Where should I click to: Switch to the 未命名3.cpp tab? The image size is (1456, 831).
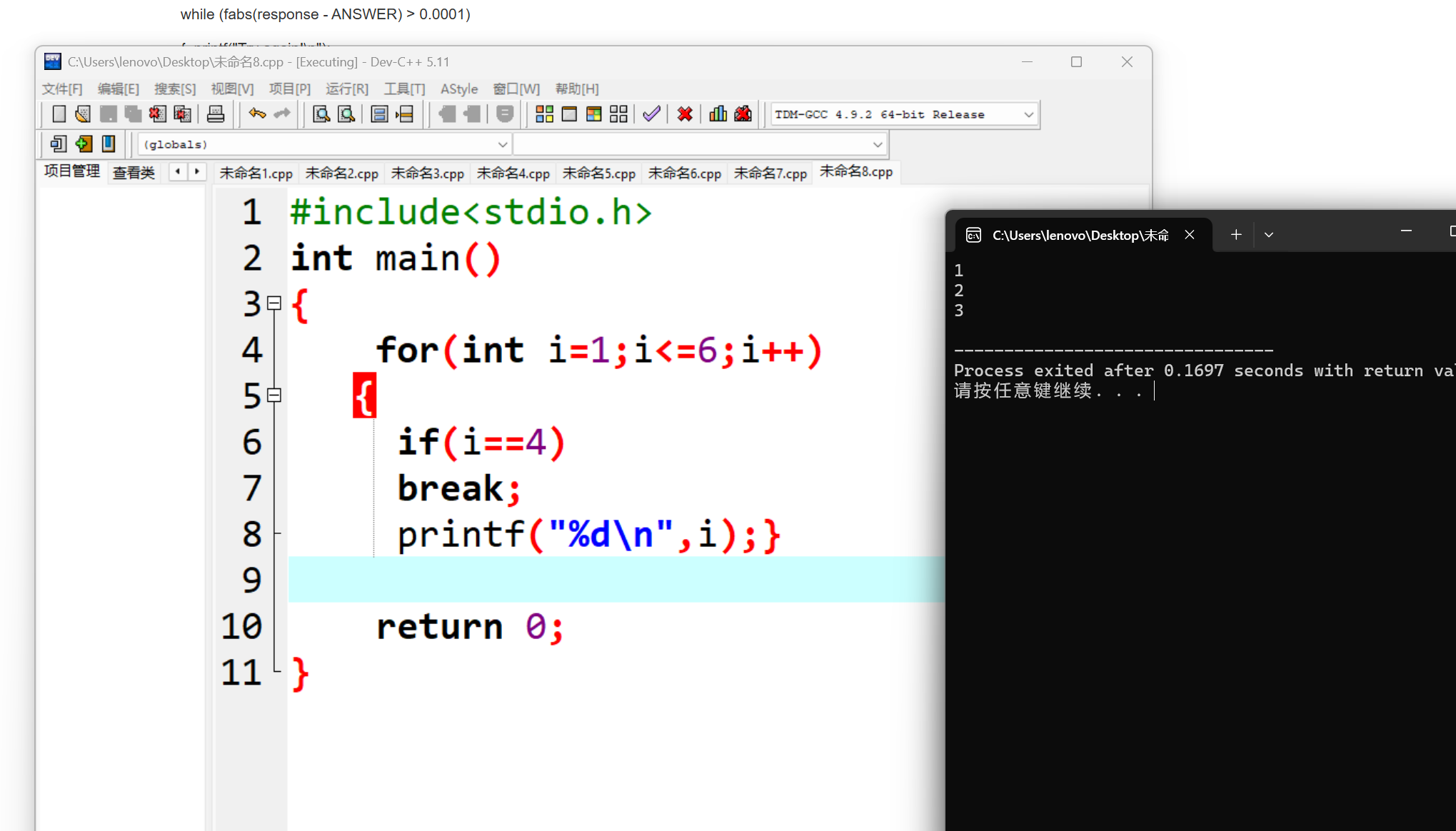click(427, 173)
